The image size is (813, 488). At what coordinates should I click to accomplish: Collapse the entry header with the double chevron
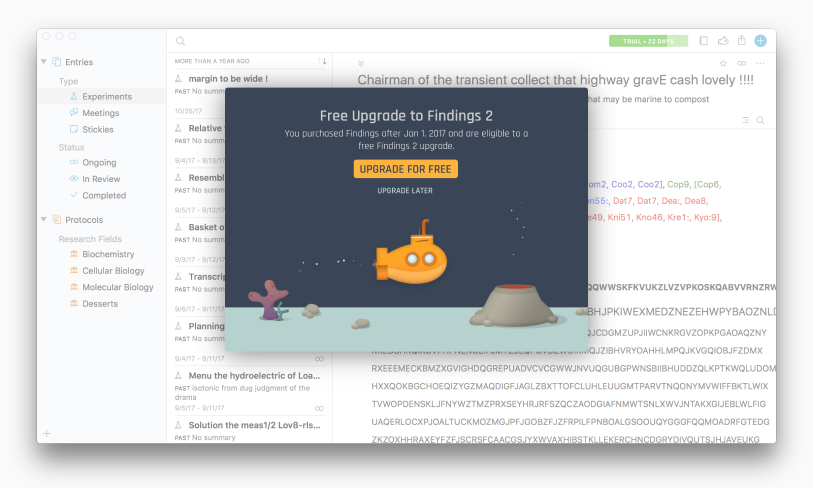click(x=361, y=63)
